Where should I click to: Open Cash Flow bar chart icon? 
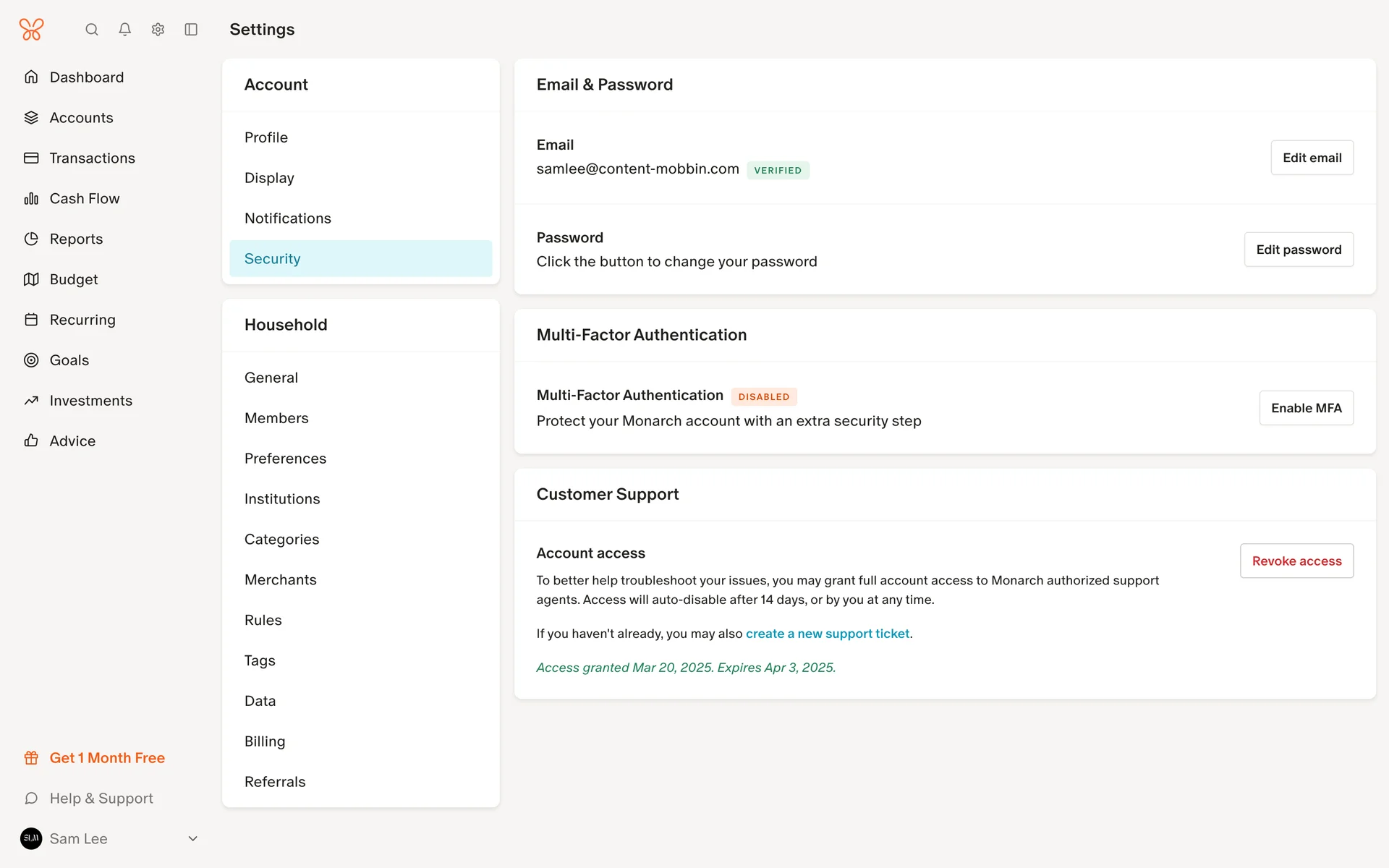31,198
